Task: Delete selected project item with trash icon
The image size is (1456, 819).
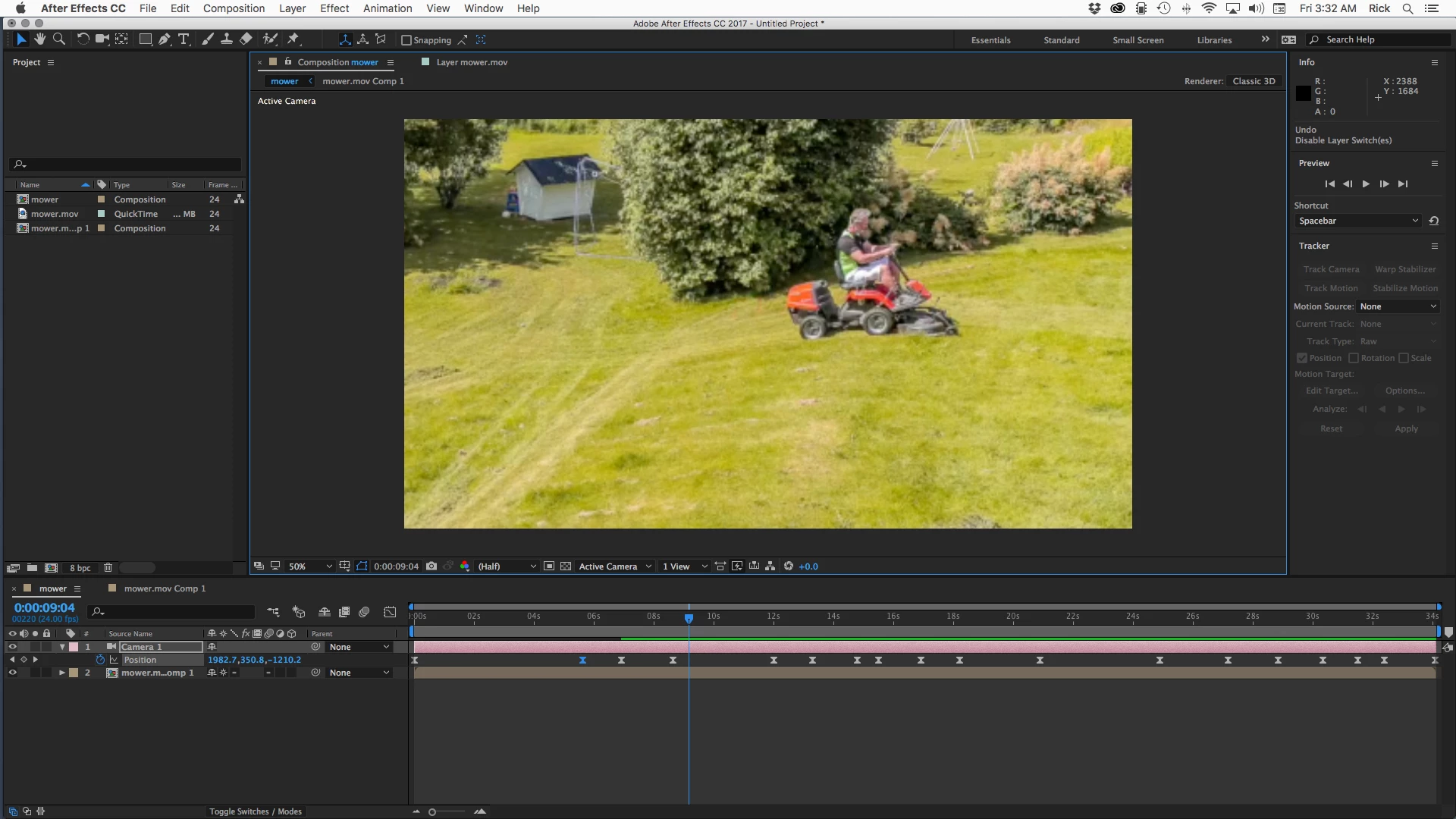Action: pos(108,568)
